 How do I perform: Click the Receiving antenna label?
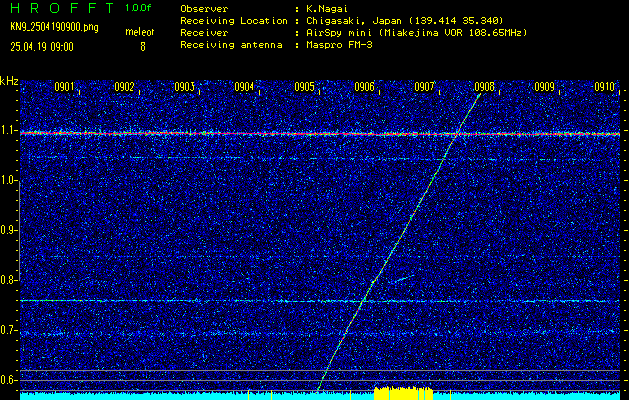pyautogui.click(x=231, y=45)
